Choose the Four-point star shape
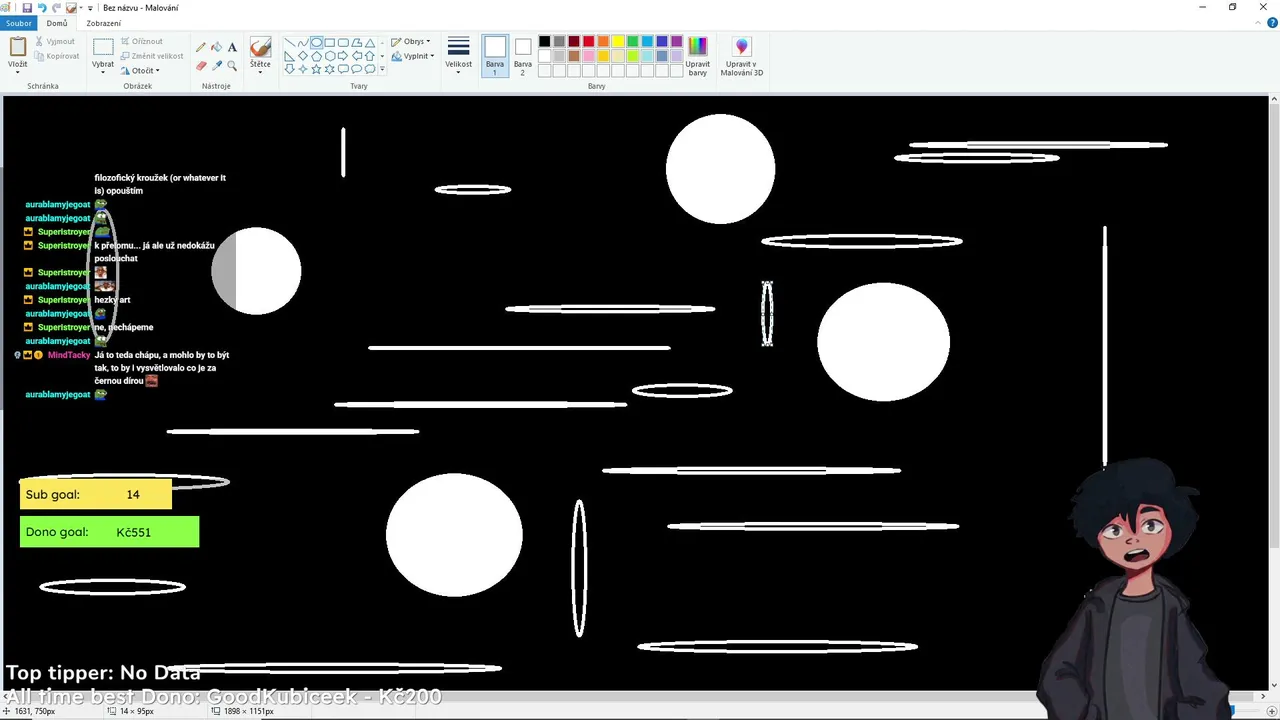Screen dimensions: 1280x720 tap(303, 69)
